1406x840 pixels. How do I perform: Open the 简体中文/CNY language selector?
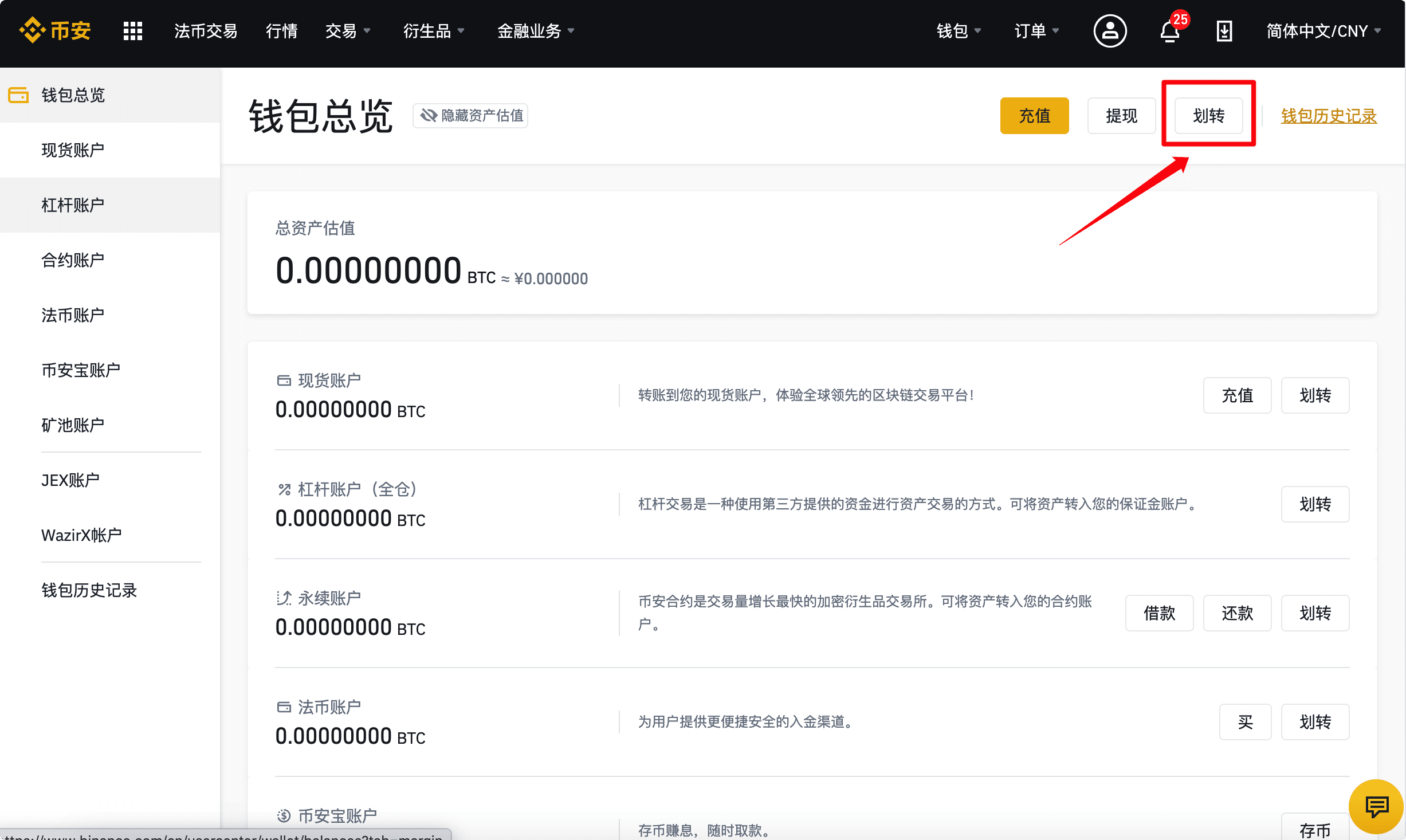[x=1323, y=31]
